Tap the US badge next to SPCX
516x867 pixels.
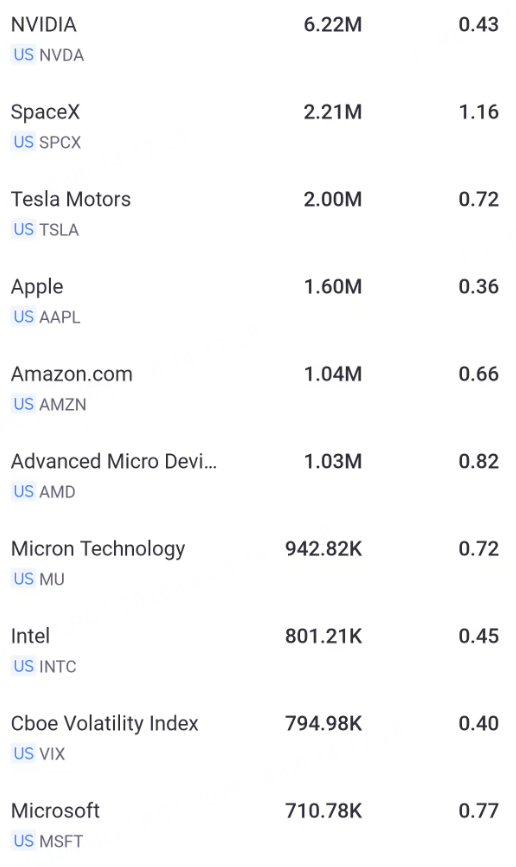click(24, 142)
